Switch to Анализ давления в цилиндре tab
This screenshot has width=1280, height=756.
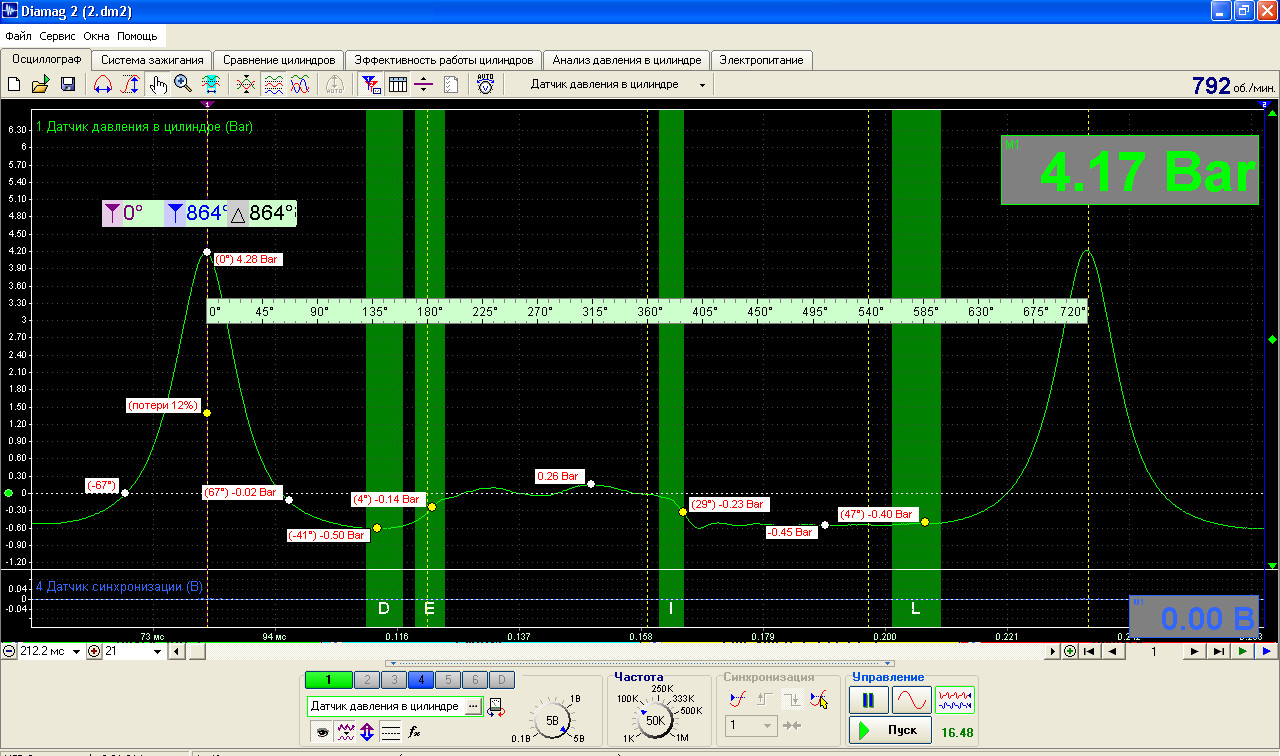click(x=627, y=60)
